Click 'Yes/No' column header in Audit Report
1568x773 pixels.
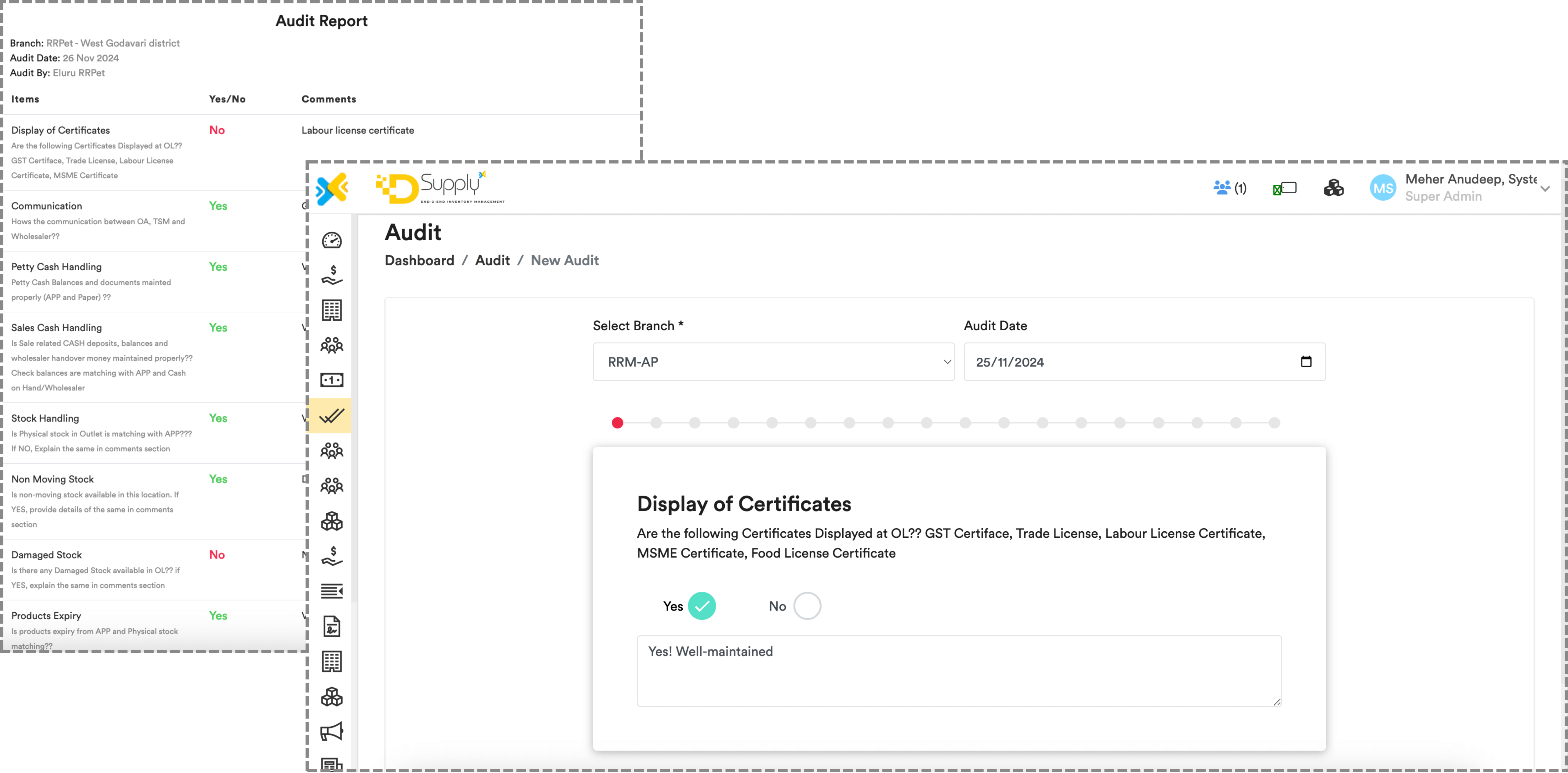tap(227, 99)
